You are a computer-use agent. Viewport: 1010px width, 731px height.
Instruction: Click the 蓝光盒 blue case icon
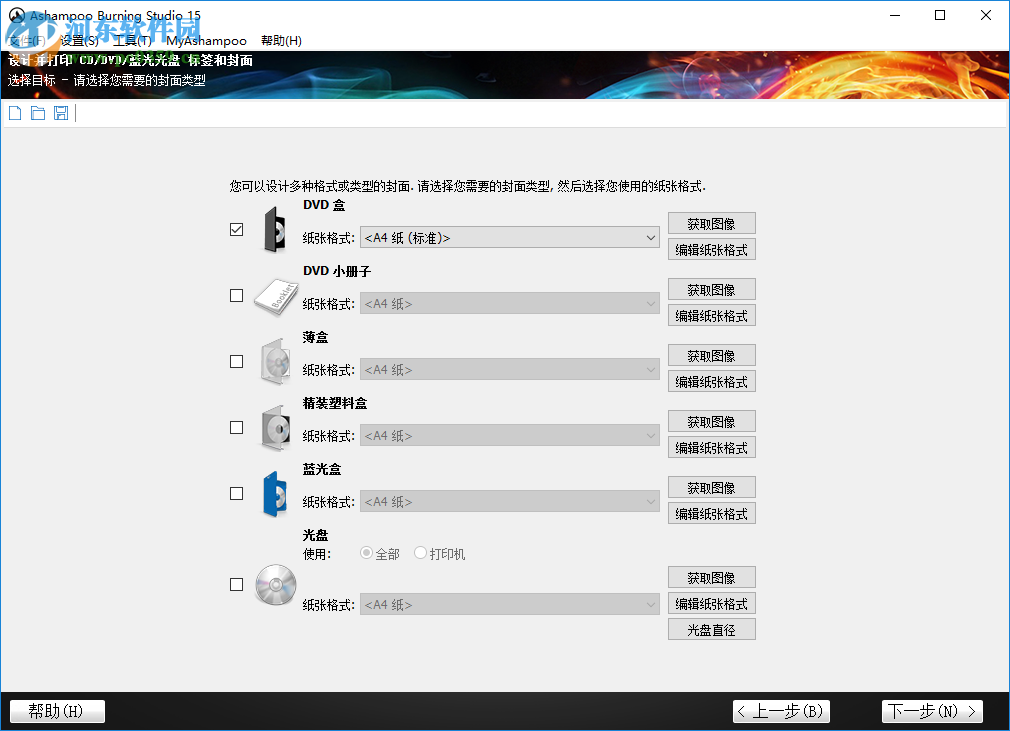tap(274, 494)
